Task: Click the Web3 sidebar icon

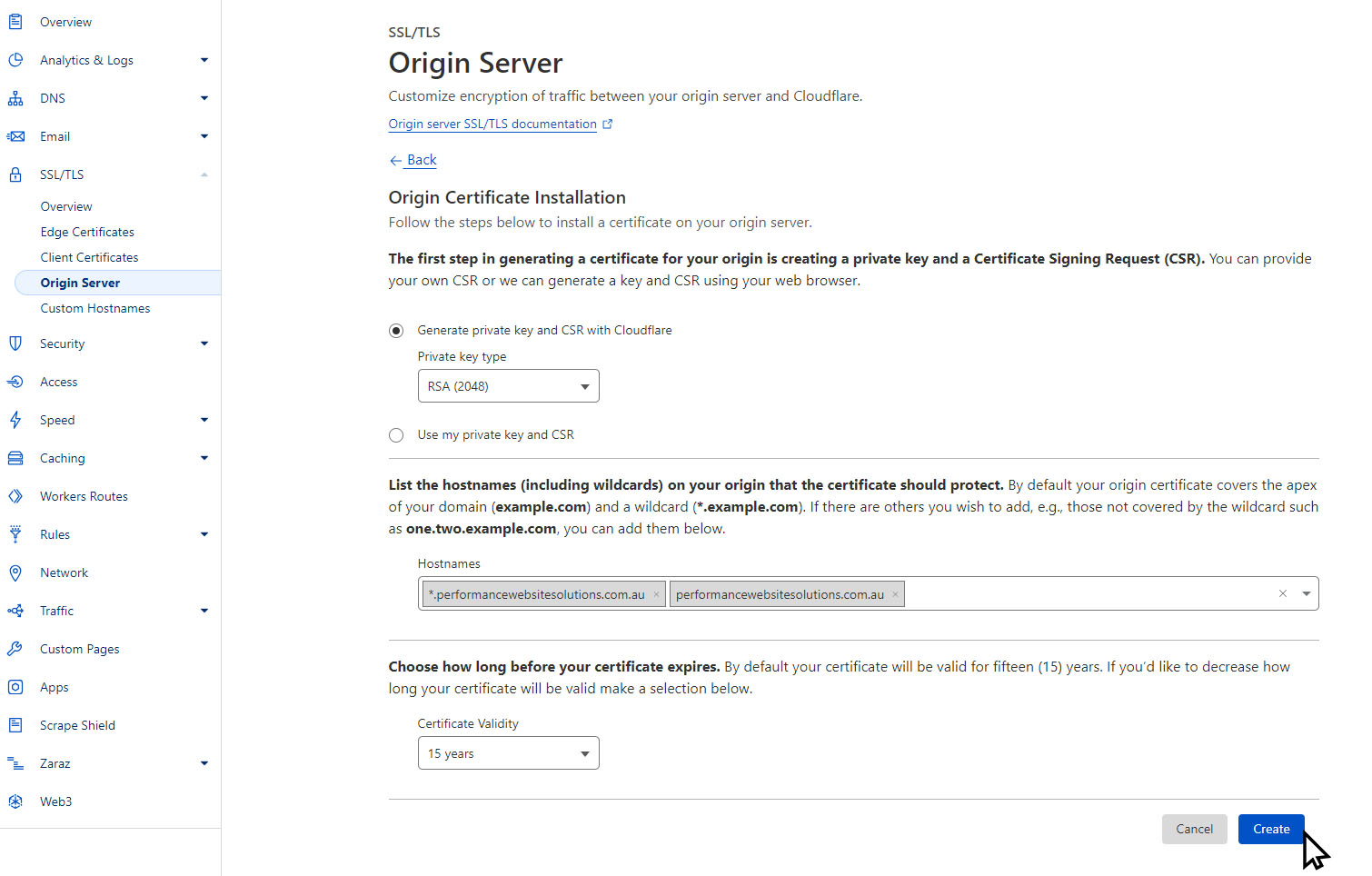Action: pyautogui.click(x=15, y=801)
